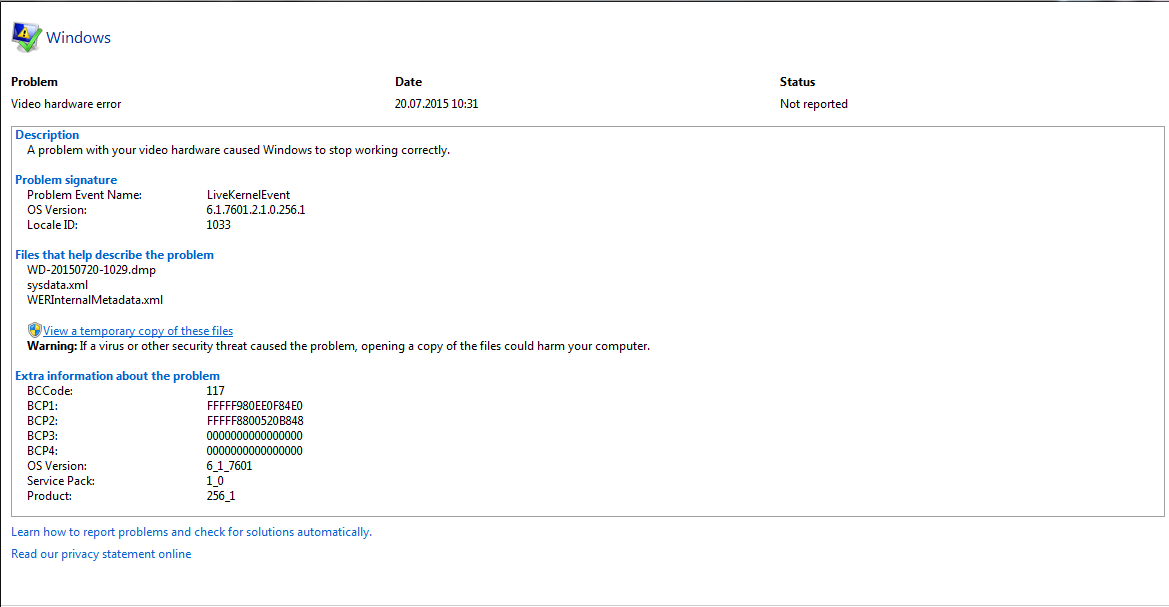Select Product value '256_1'
Viewport: 1169px width, 607px height.
click(221, 496)
